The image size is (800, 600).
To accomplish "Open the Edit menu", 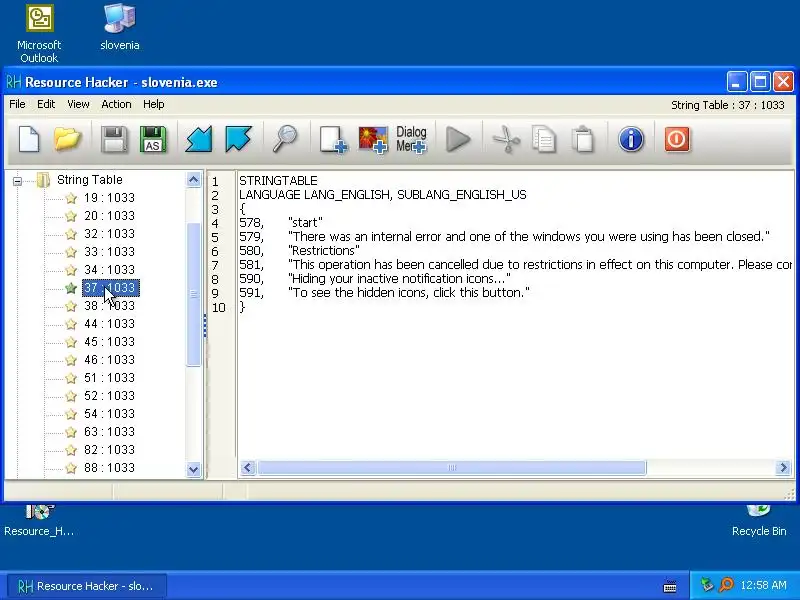I will click(46, 104).
